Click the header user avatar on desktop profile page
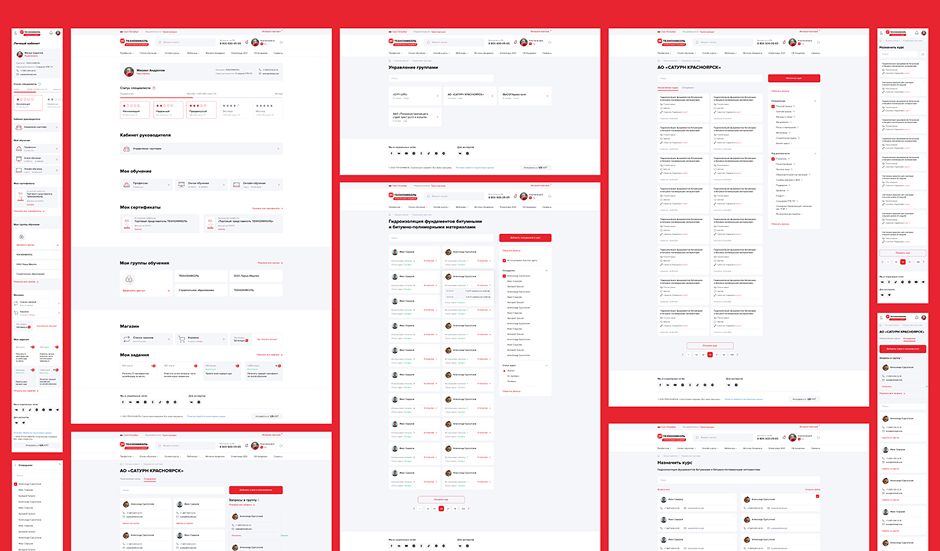 tap(256, 42)
